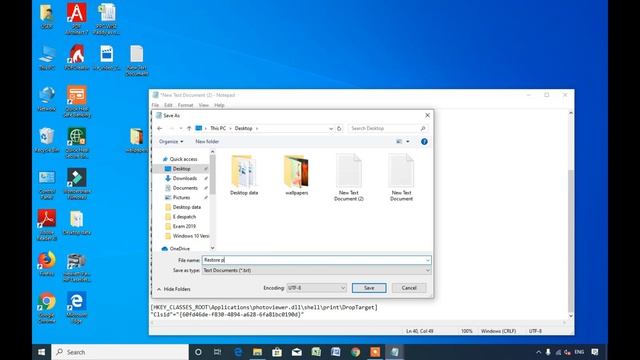Image resolution: width=640 pixels, height=360 pixels.
Task: Open Excel from taskbar
Action: pyautogui.click(x=316, y=352)
